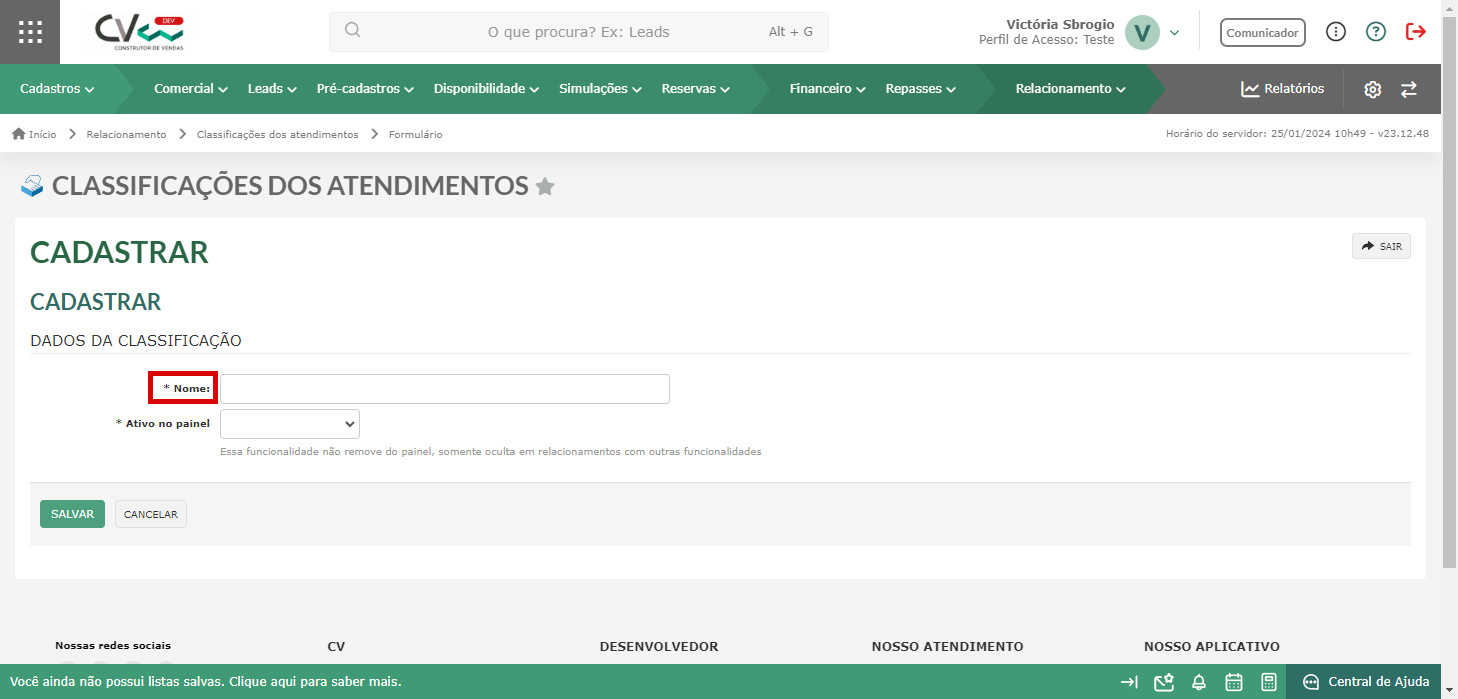1458x699 pixels.
Task: Go to Classificações dos atendimentos breadcrumb
Action: point(277,134)
